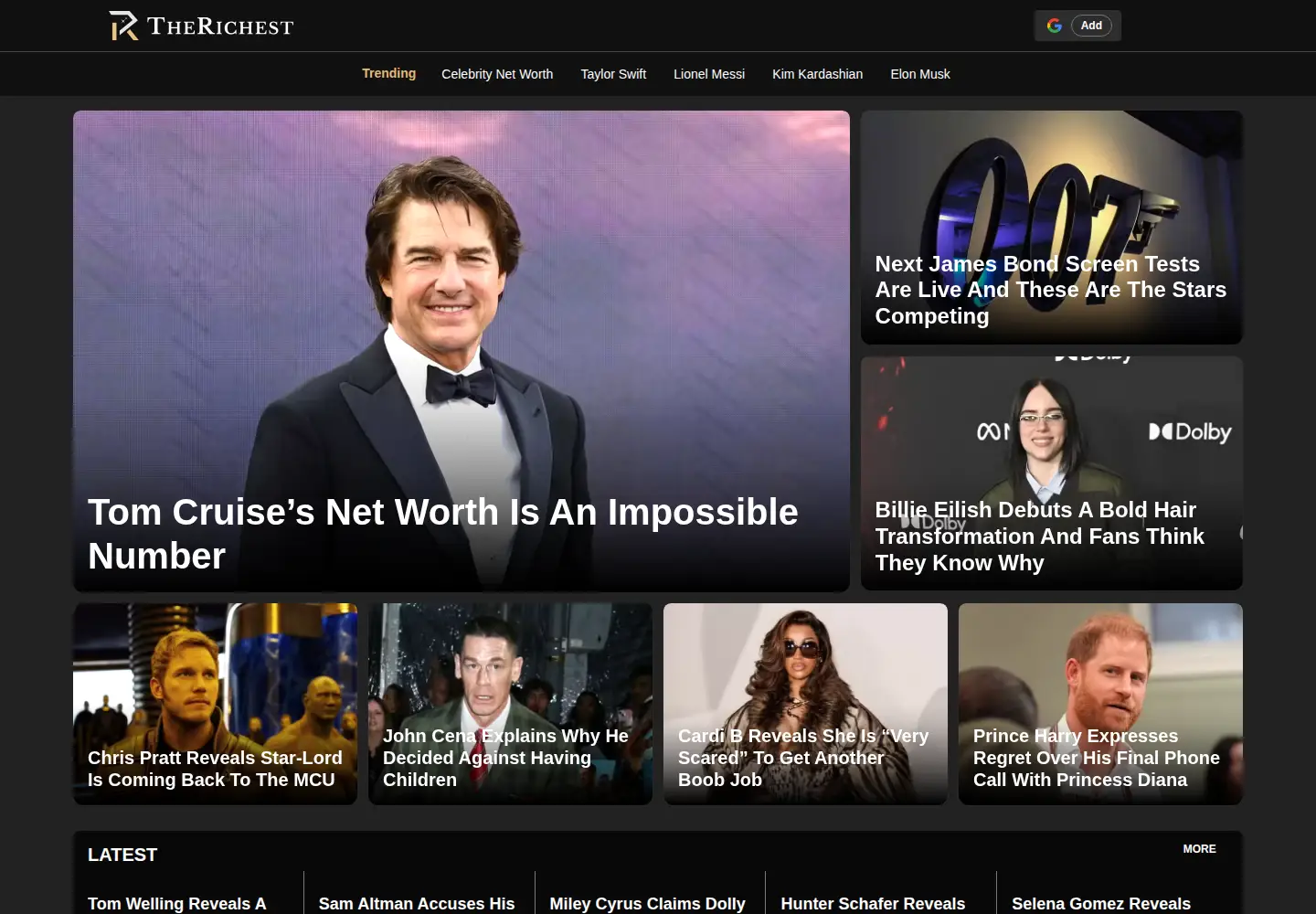This screenshot has height=914, width=1316.
Task: Open Miley Cyrus Claims Dolly story
Action: tap(647, 904)
